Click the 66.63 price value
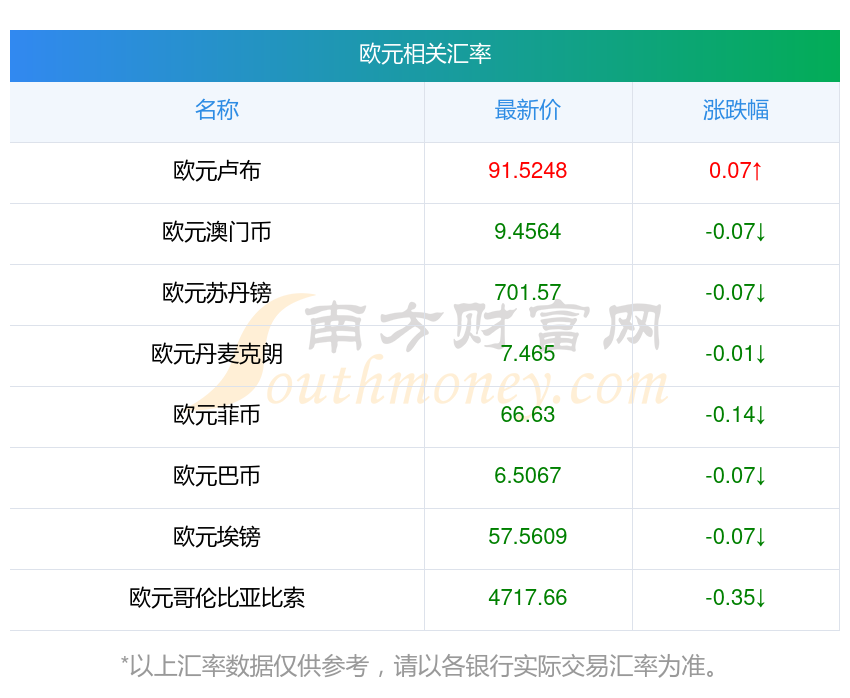 pos(527,415)
